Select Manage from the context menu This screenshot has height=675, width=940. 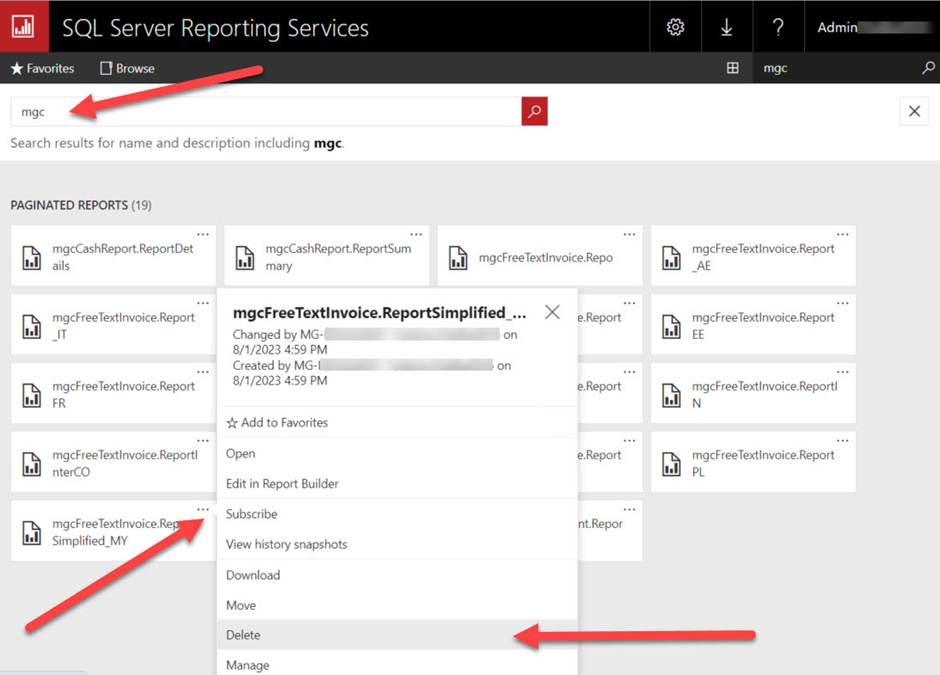pyautogui.click(x=397, y=665)
